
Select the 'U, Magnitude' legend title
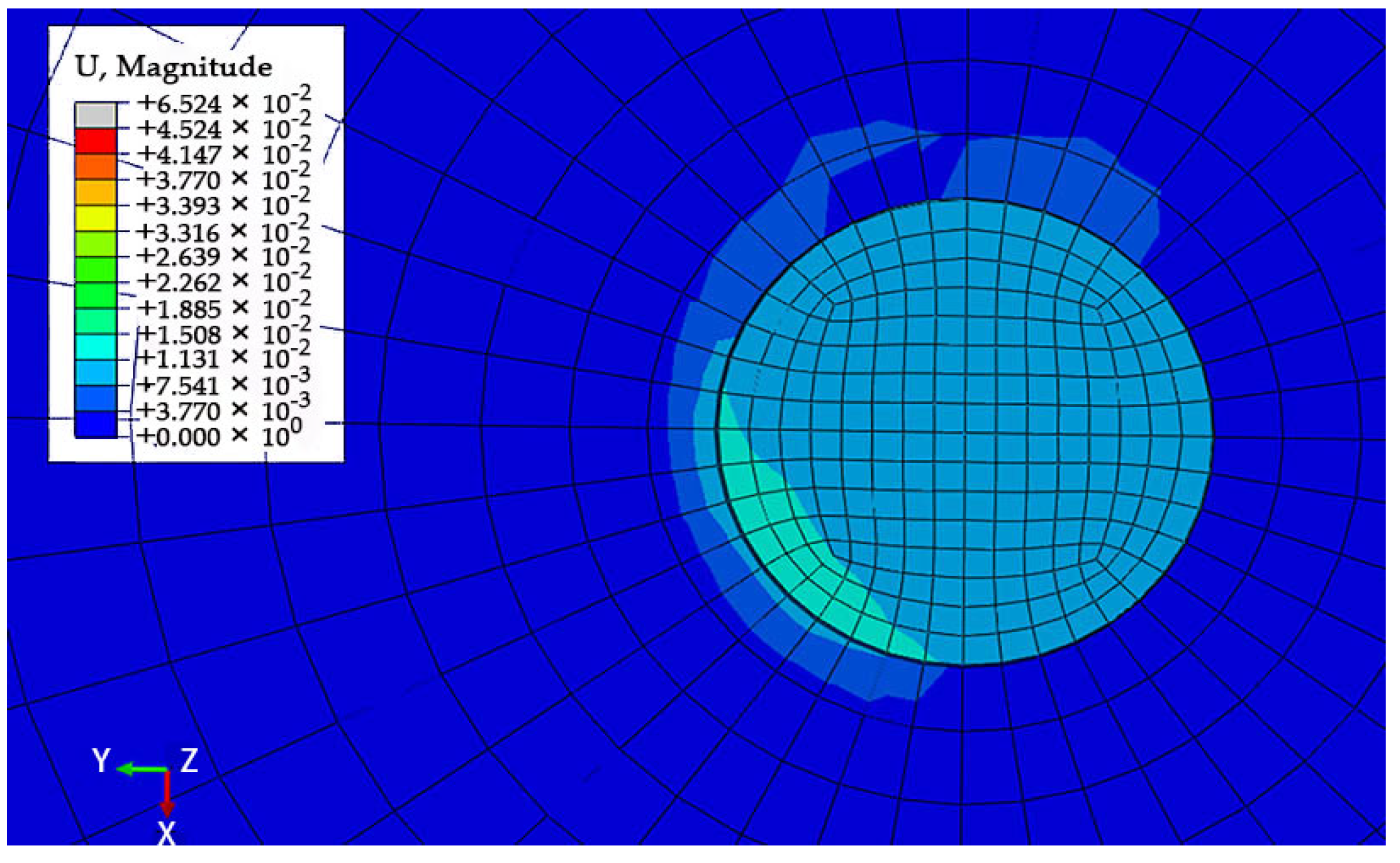click(174, 67)
